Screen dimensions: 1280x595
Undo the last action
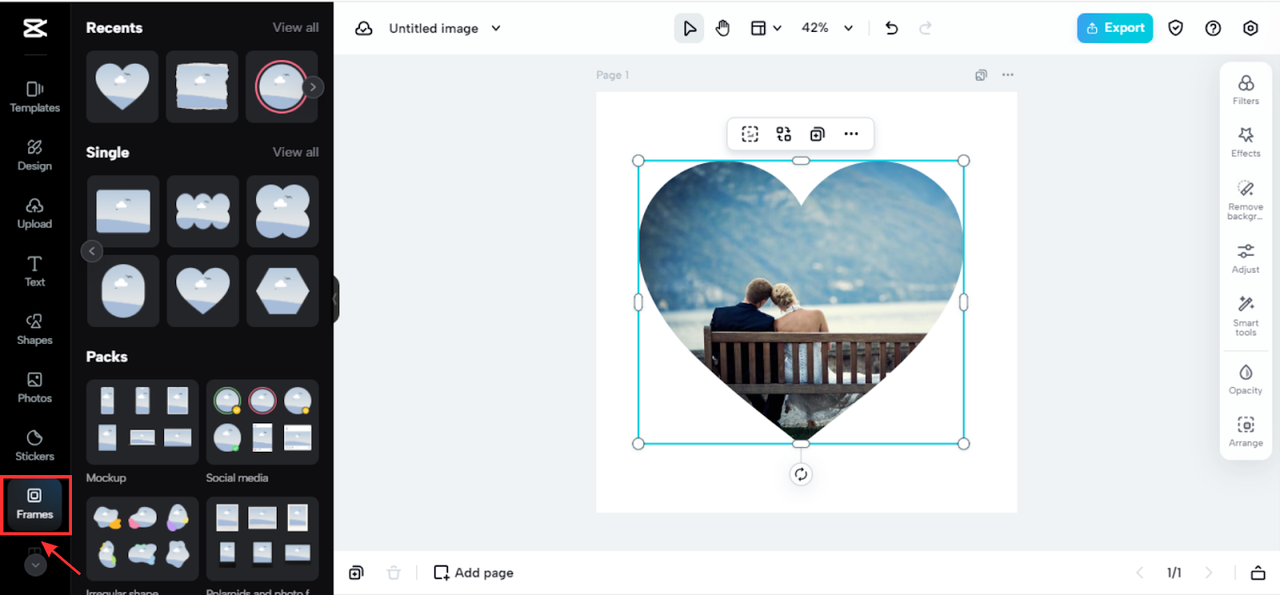click(892, 28)
